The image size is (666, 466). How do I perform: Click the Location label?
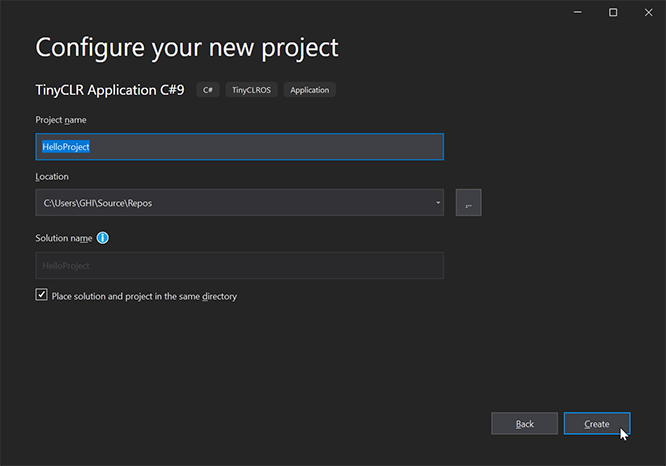pos(52,176)
